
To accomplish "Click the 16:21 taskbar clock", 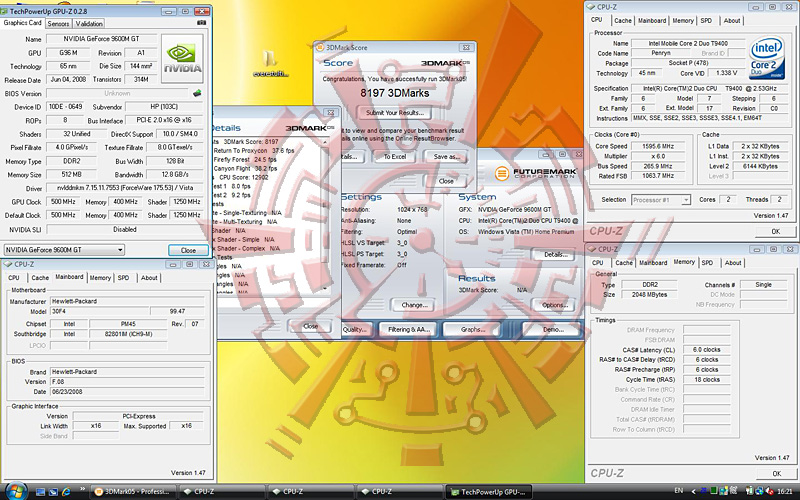I will click(785, 491).
